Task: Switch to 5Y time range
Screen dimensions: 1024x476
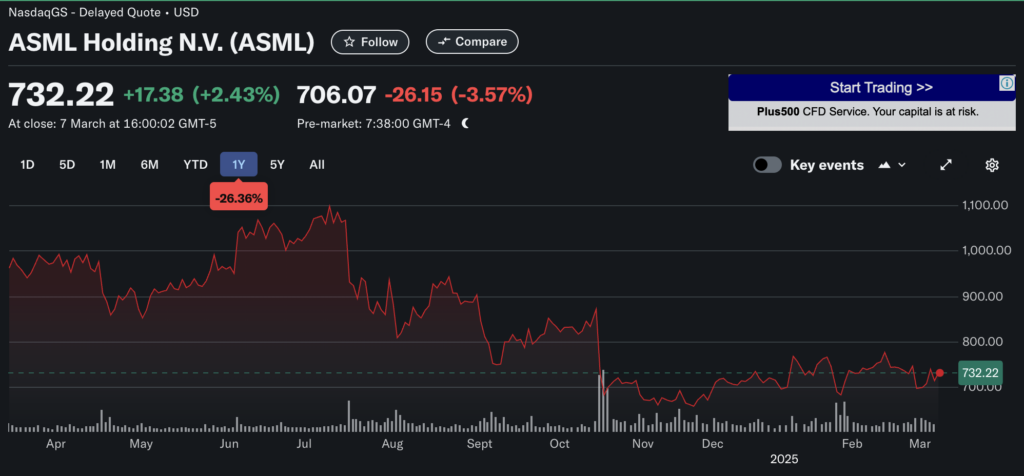Action: 277,165
